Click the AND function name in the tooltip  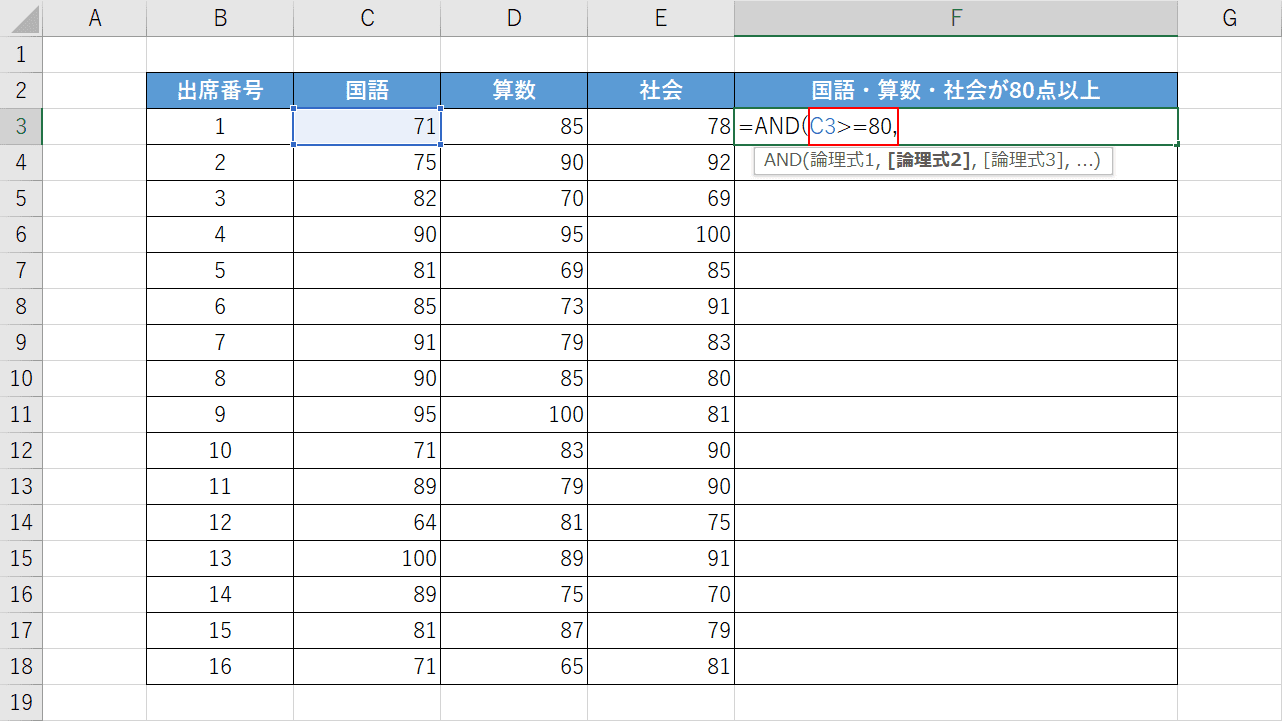point(783,161)
